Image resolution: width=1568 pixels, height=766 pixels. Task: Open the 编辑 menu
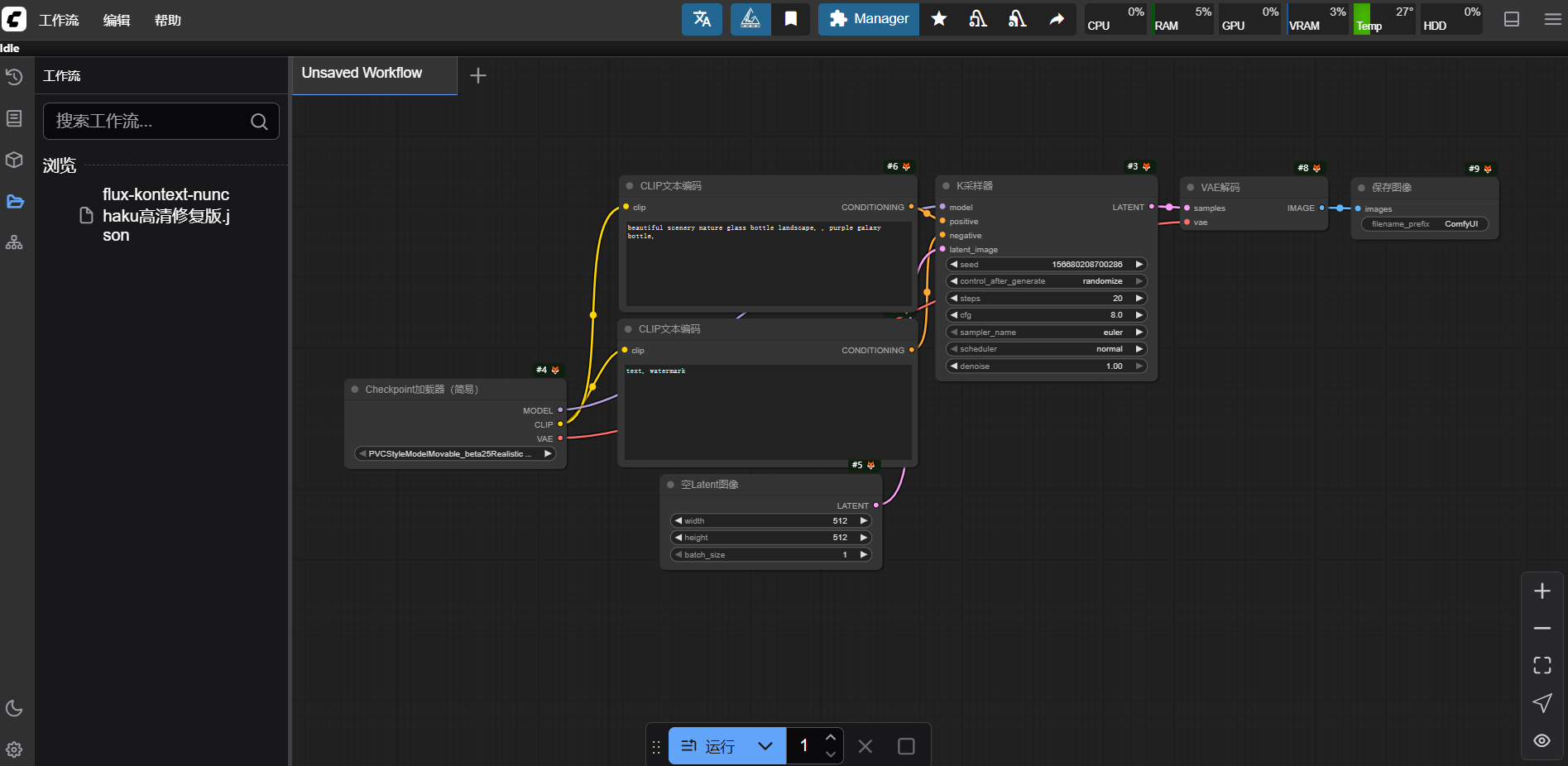[117, 20]
